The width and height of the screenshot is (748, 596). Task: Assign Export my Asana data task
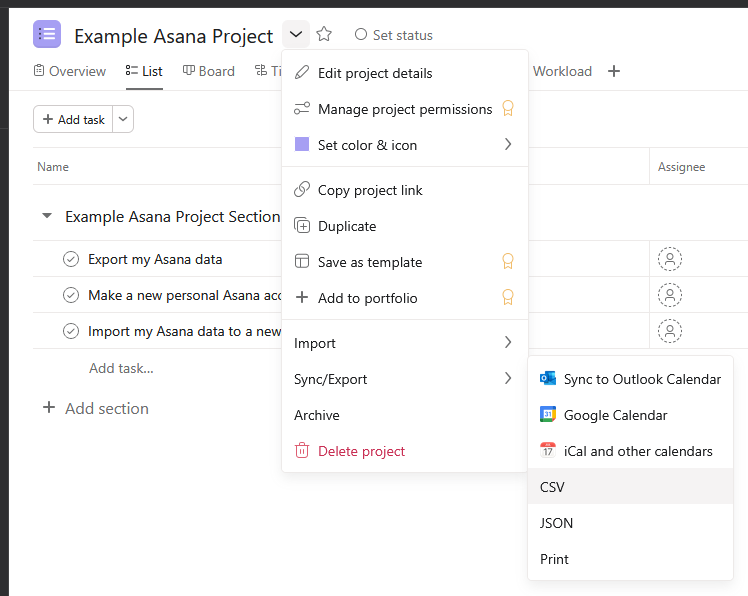(x=670, y=259)
